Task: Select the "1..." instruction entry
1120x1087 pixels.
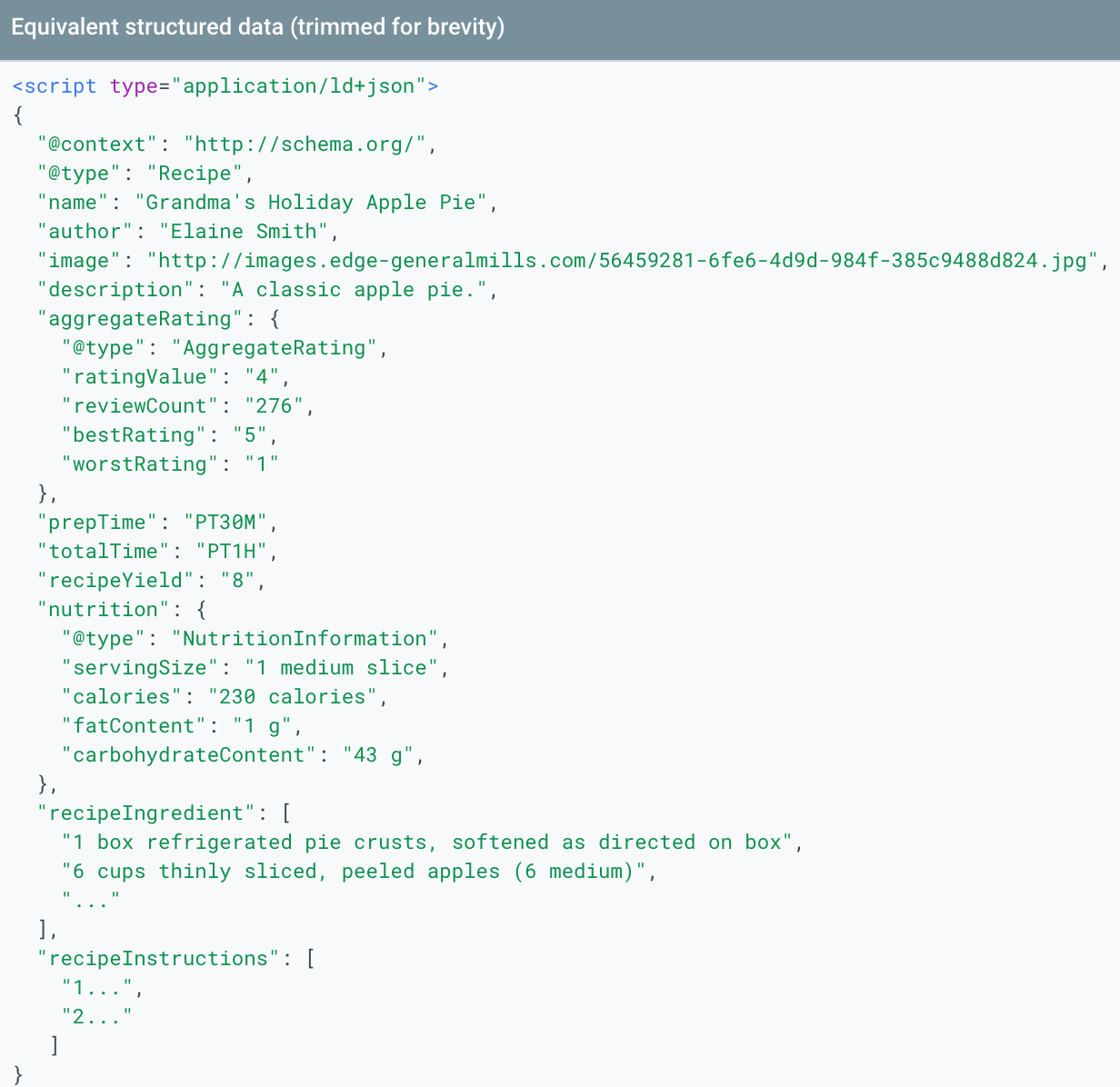Action: [x=103, y=988]
